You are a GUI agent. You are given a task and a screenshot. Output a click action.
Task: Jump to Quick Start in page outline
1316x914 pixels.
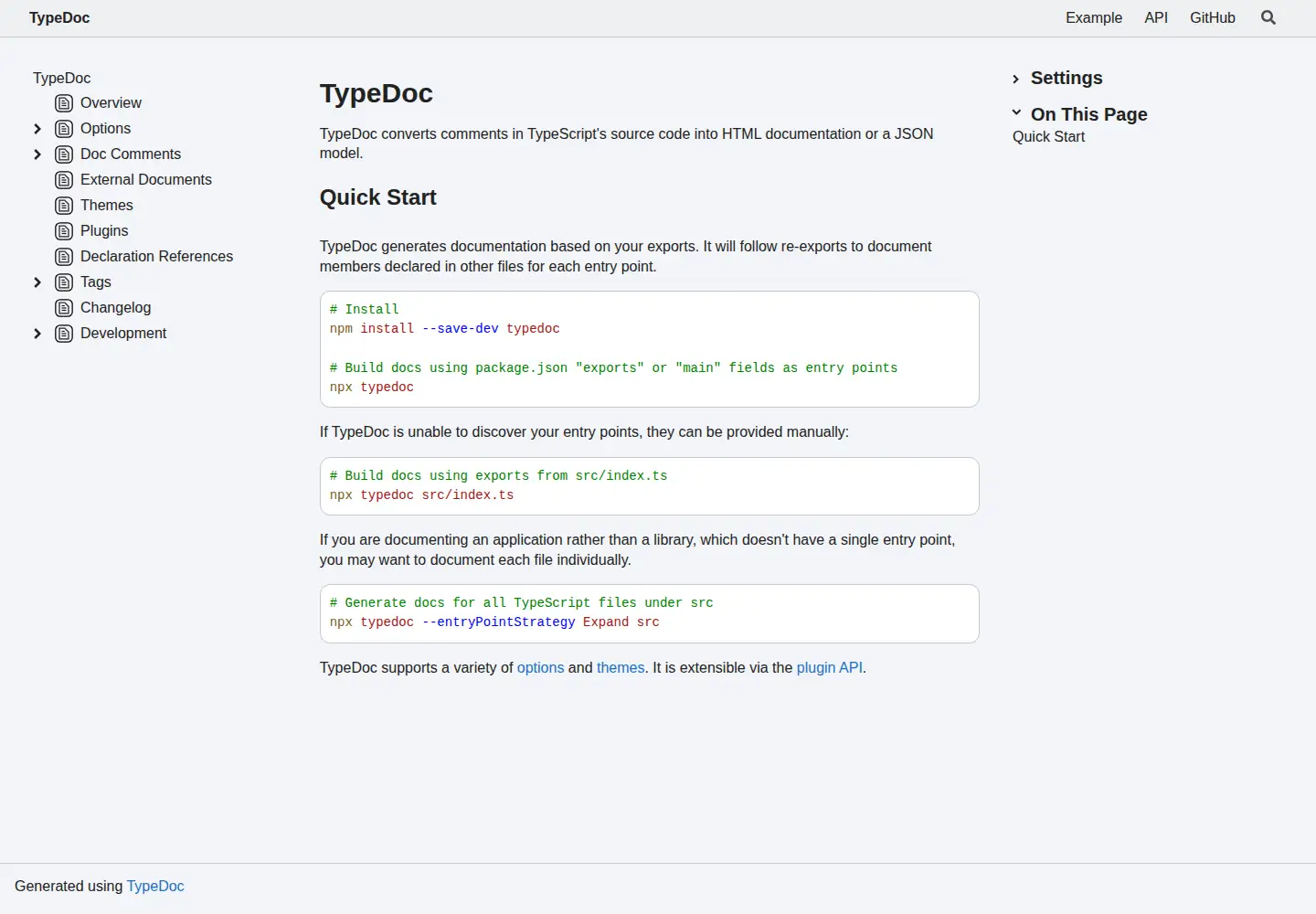(1048, 136)
